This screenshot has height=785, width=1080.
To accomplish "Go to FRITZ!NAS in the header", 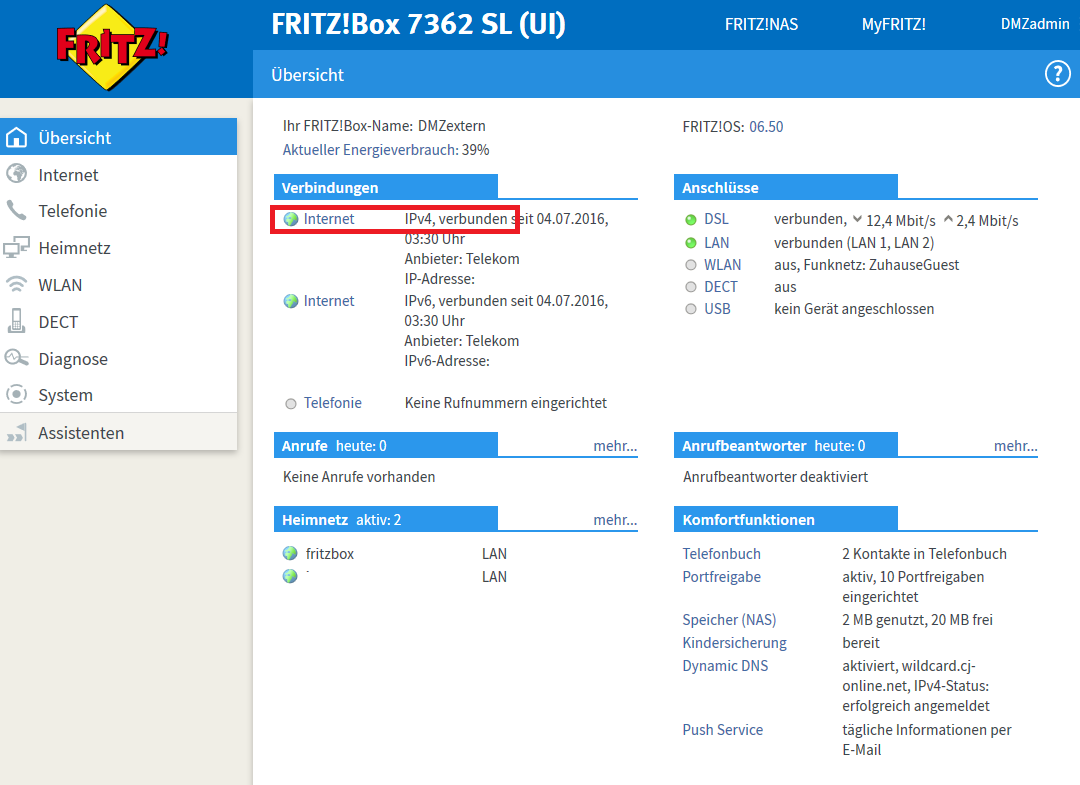I will coord(761,24).
